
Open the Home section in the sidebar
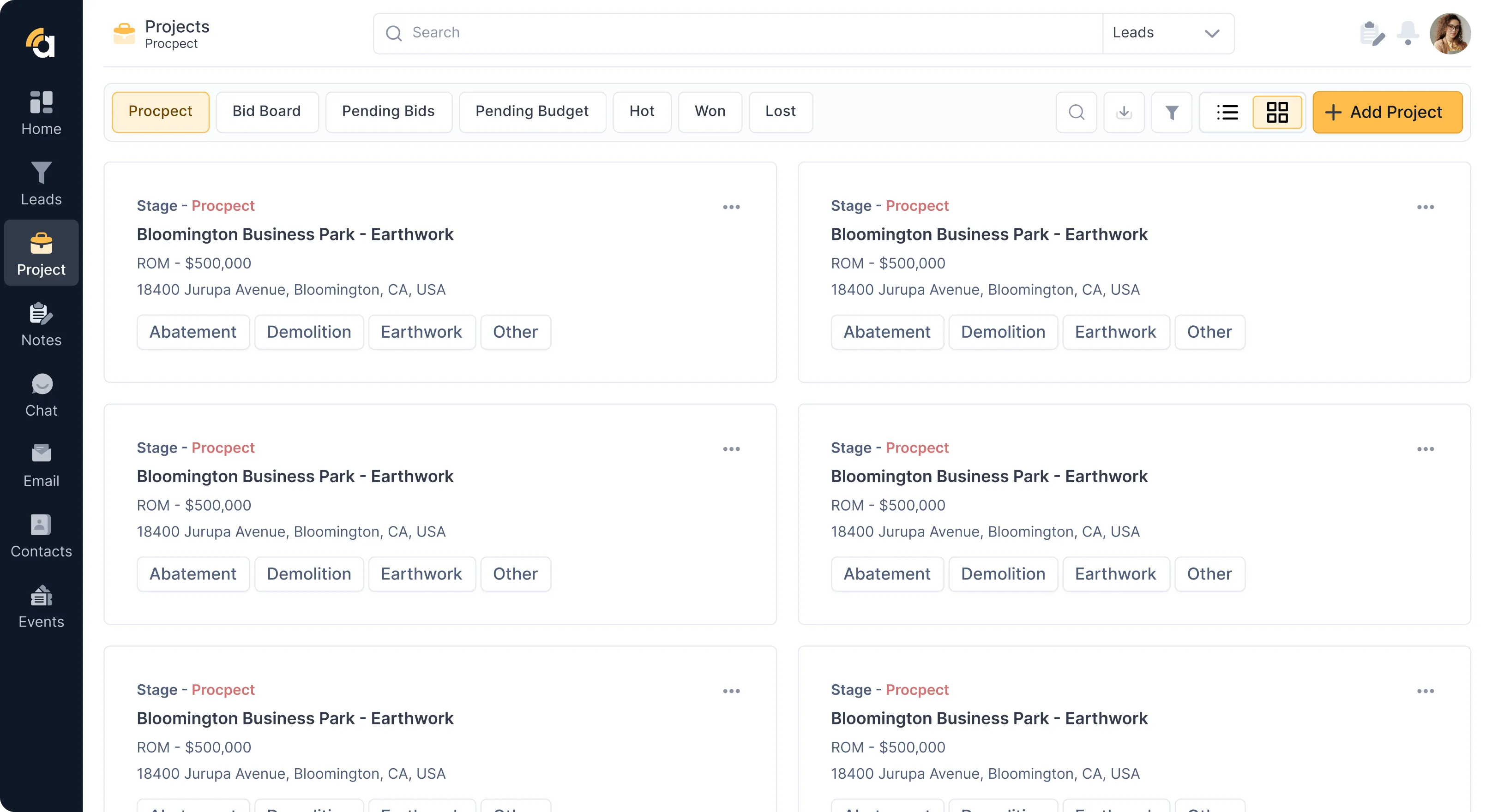tap(41, 113)
